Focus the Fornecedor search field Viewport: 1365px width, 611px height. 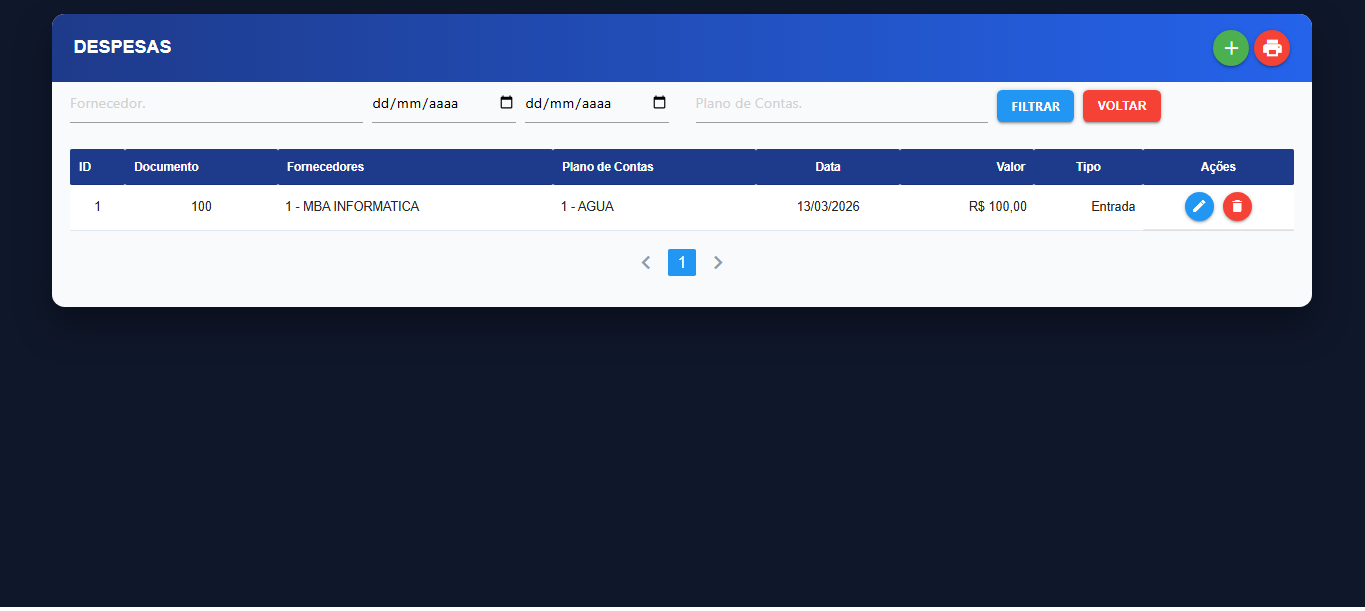[215, 104]
